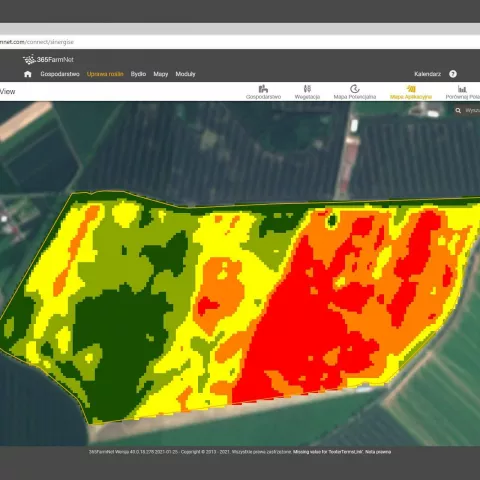
Task: Open Mapa Potencjalna view
Action: point(355,92)
